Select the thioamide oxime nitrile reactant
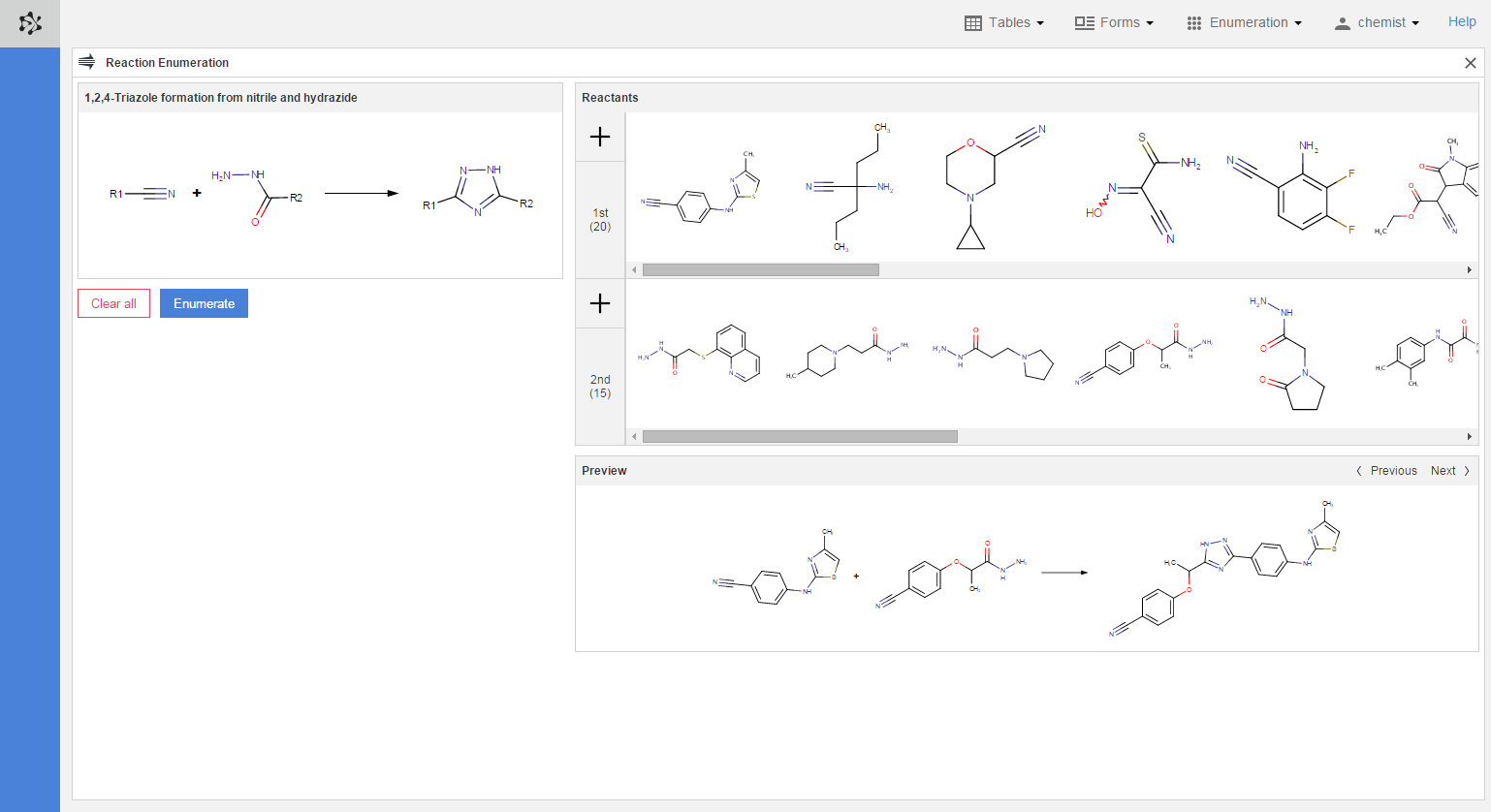This screenshot has width=1491, height=812. click(1143, 188)
